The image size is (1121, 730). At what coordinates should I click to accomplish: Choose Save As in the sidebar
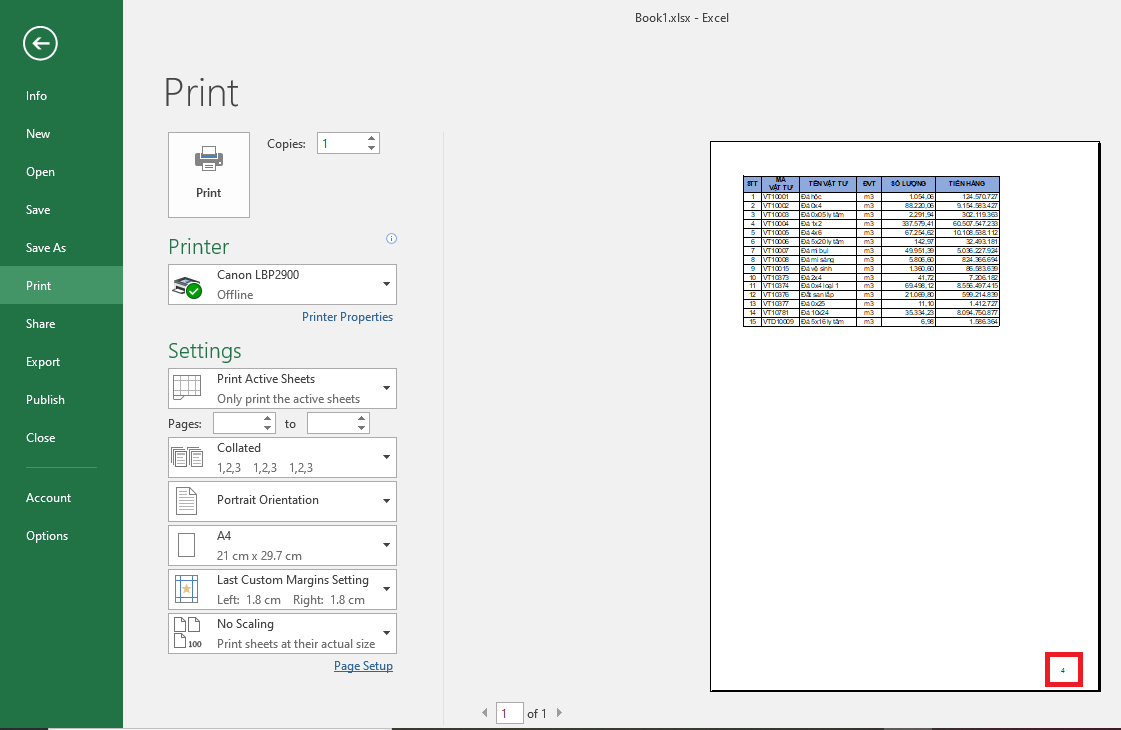(61, 247)
